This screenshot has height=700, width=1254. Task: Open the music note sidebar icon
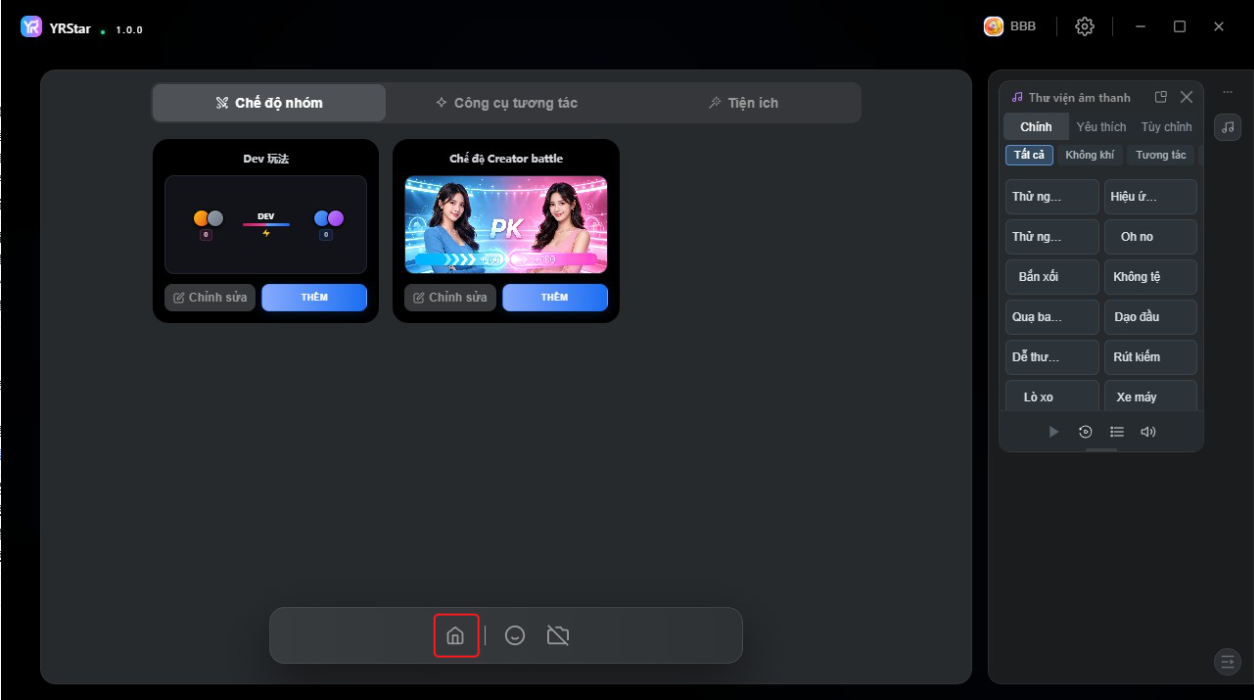click(1227, 127)
